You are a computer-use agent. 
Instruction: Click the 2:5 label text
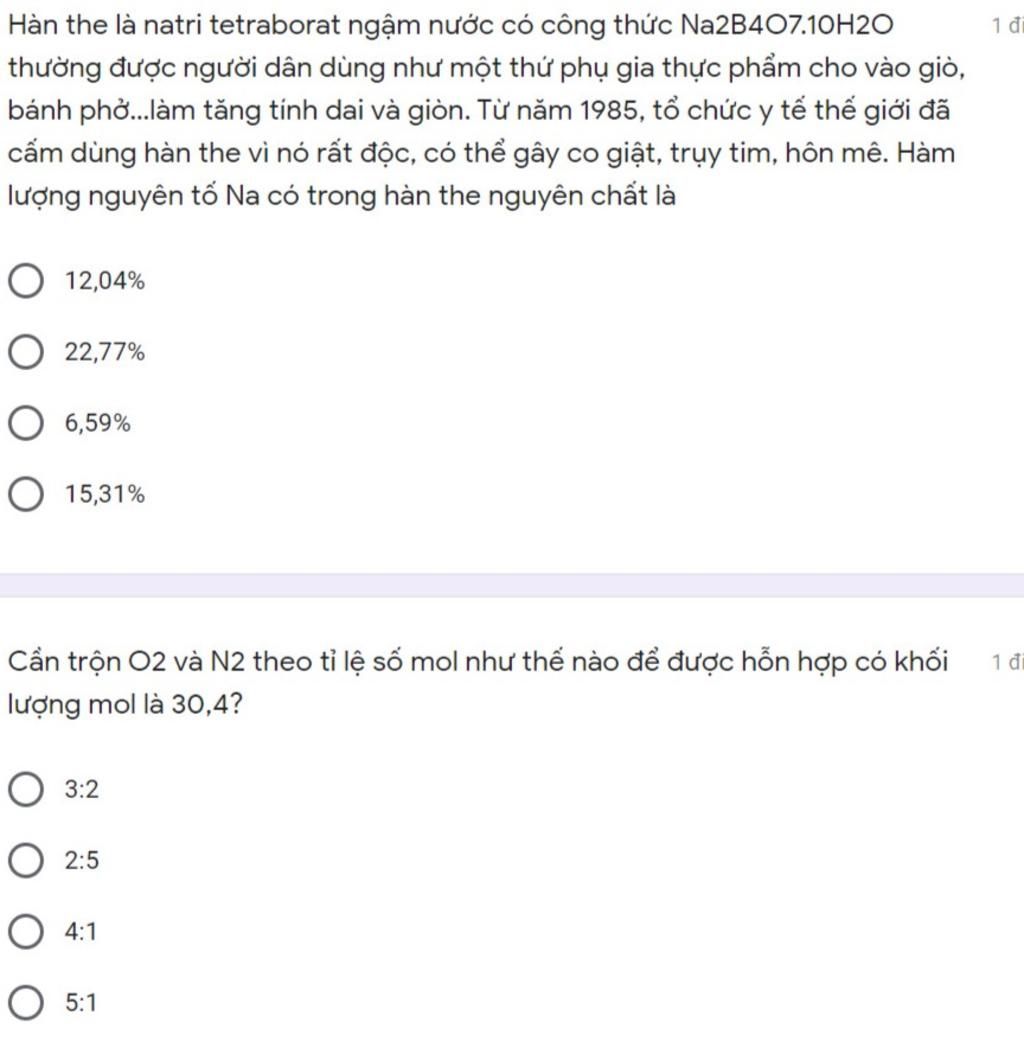(82, 860)
